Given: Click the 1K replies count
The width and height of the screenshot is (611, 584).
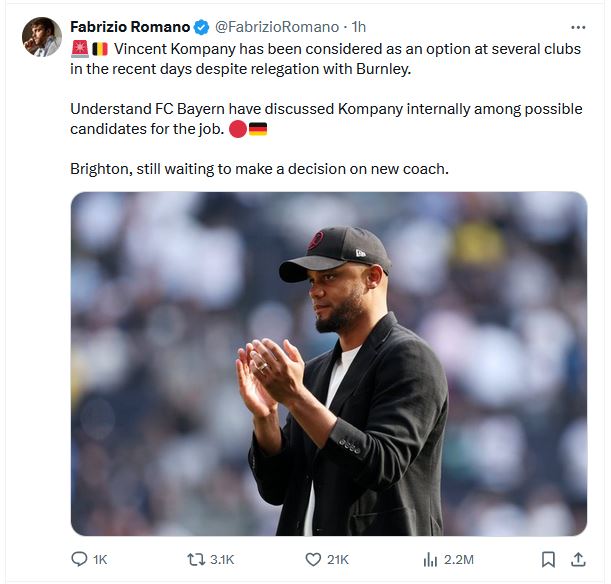Looking at the screenshot, I should coord(100,560).
